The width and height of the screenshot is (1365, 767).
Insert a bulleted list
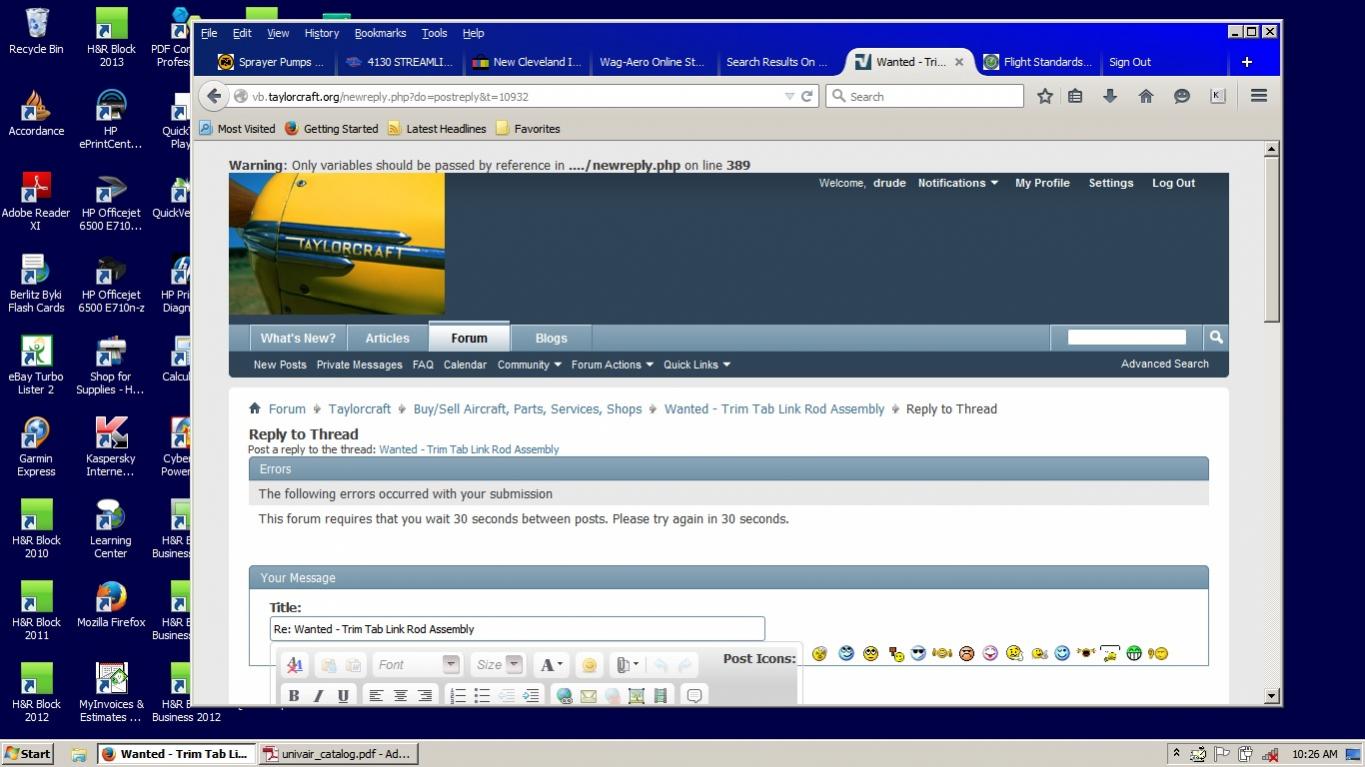(x=482, y=695)
